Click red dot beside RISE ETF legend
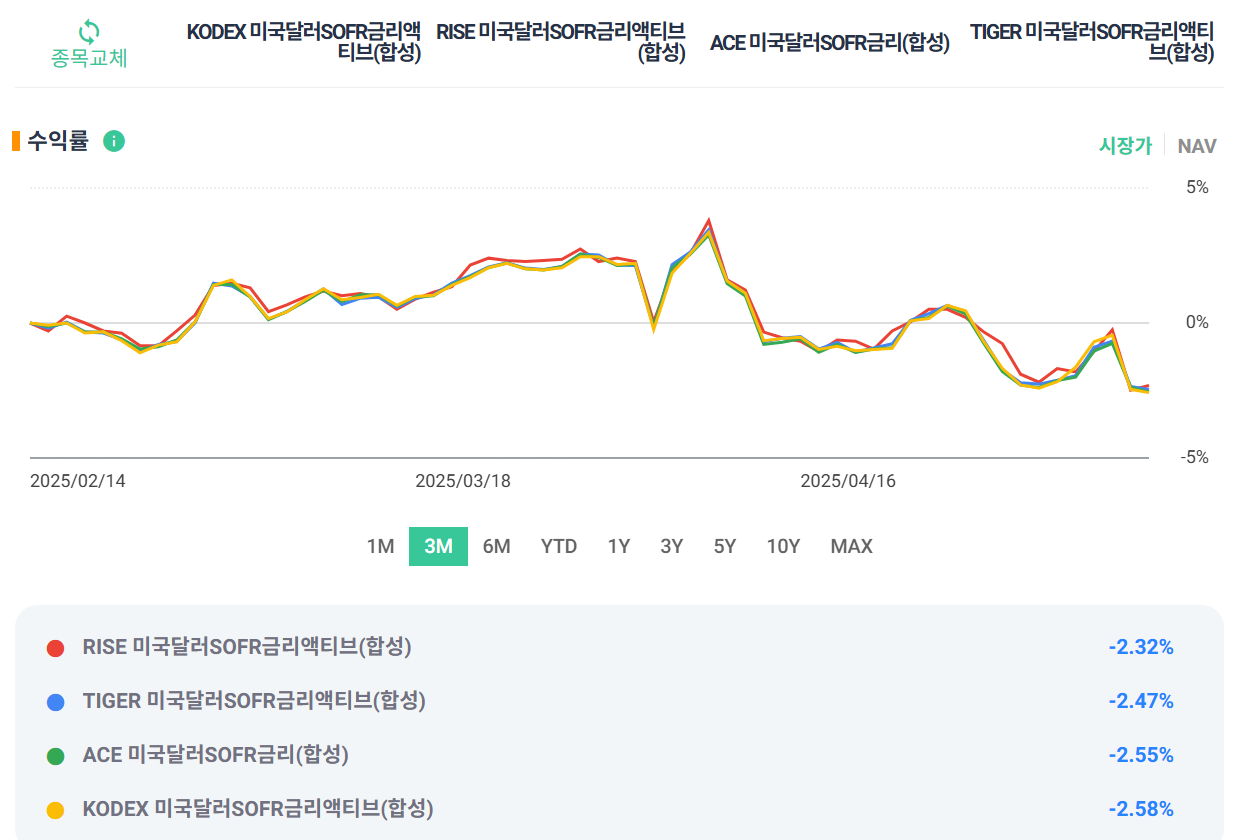 56,646
